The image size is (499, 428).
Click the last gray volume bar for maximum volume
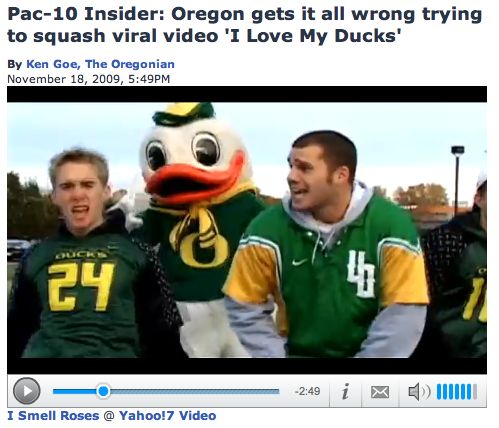[x=475, y=392]
